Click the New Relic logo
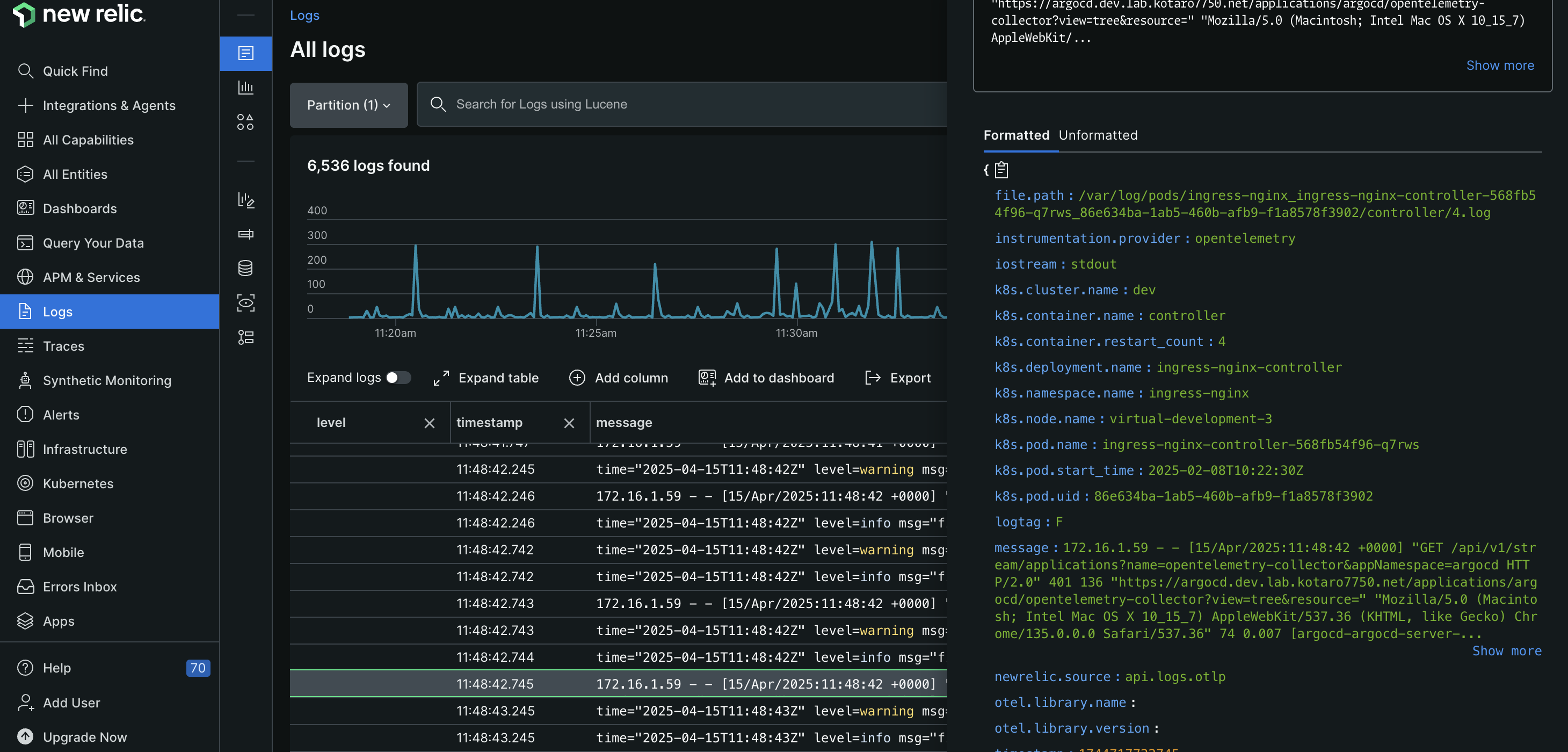The height and width of the screenshot is (752, 1568). tap(79, 14)
